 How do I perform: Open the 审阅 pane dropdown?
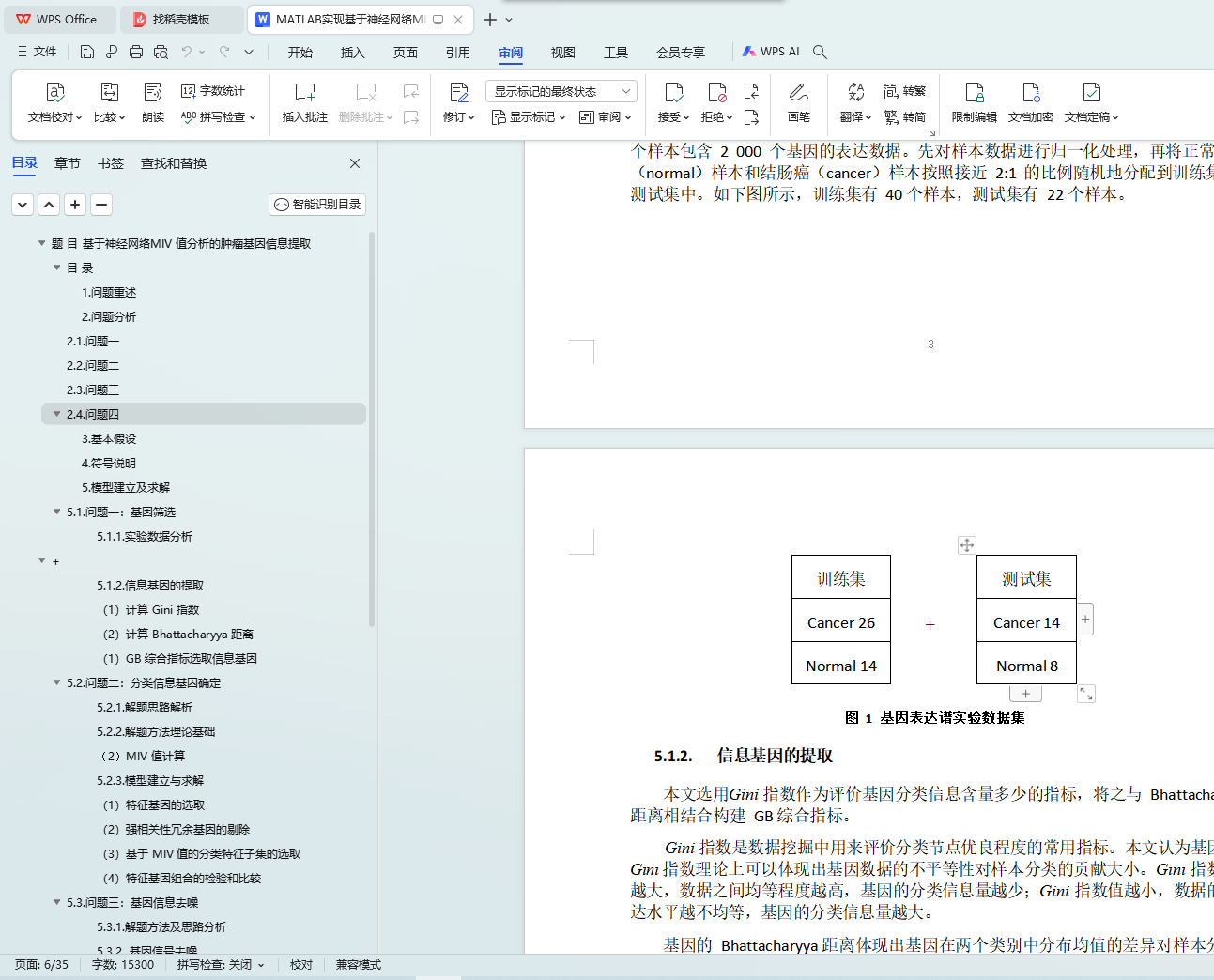coord(606,117)
